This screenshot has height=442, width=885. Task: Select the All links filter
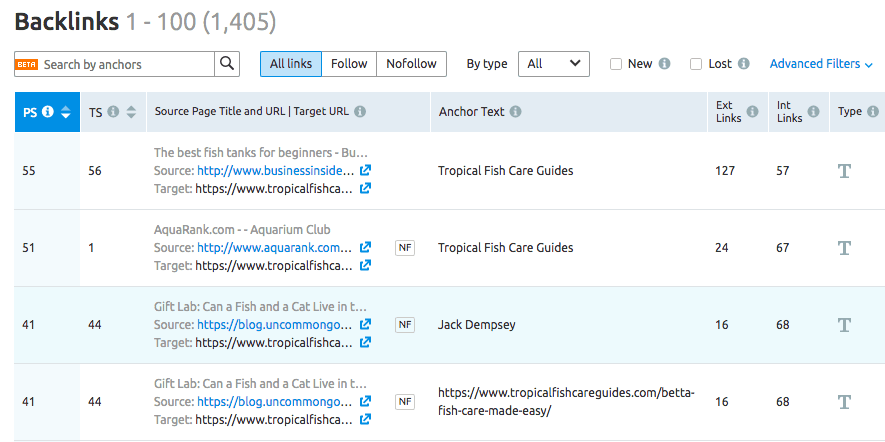click(x=291, y=64)
